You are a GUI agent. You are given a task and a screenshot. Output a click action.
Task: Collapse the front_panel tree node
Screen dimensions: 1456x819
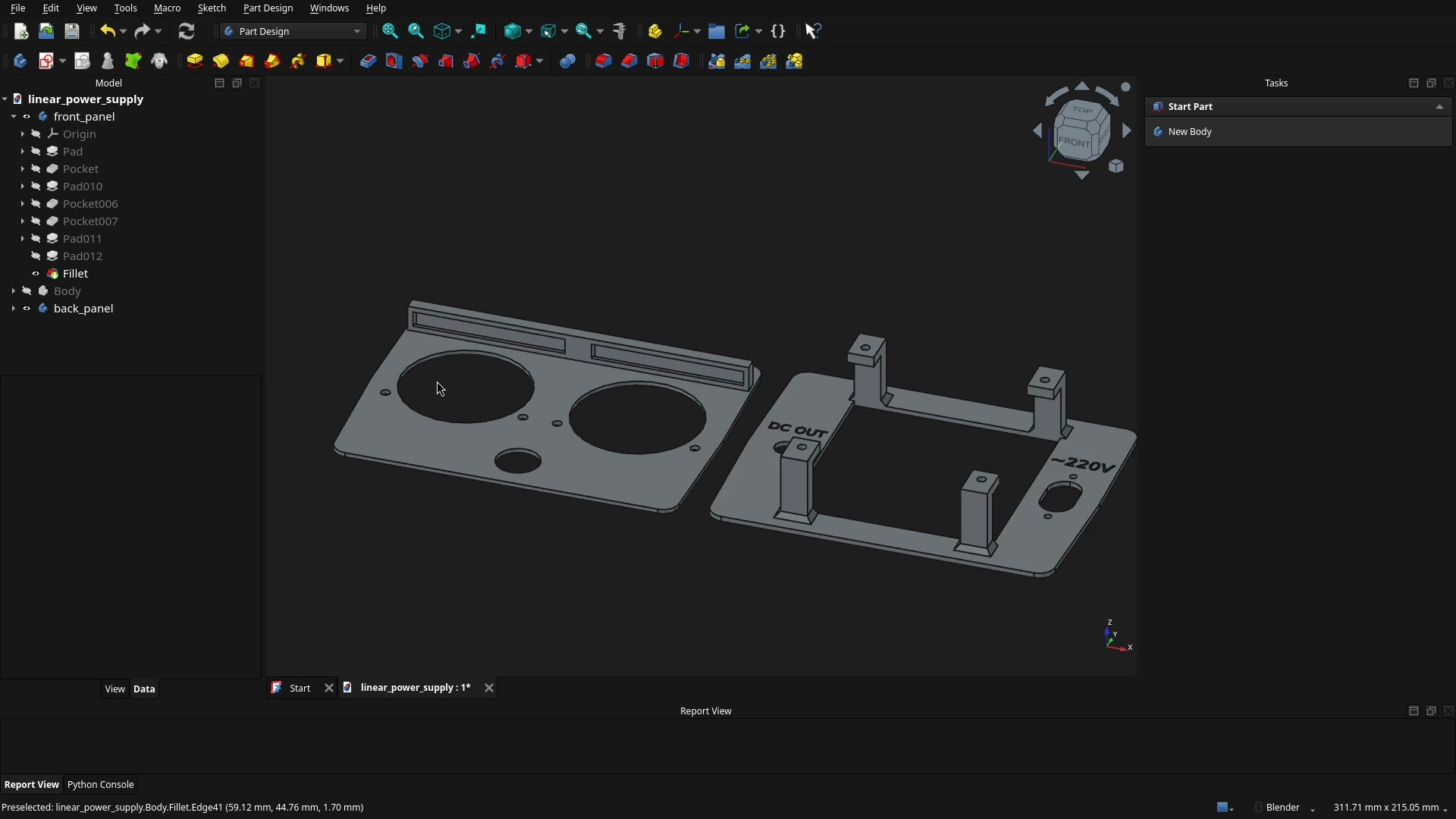click(14, 117)
